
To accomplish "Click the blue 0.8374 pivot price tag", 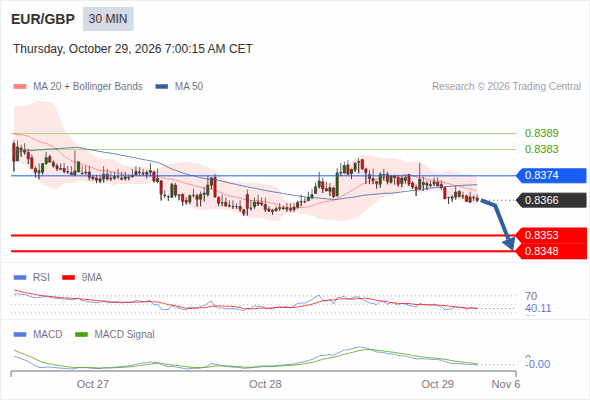I will click(x=551, y=175).
